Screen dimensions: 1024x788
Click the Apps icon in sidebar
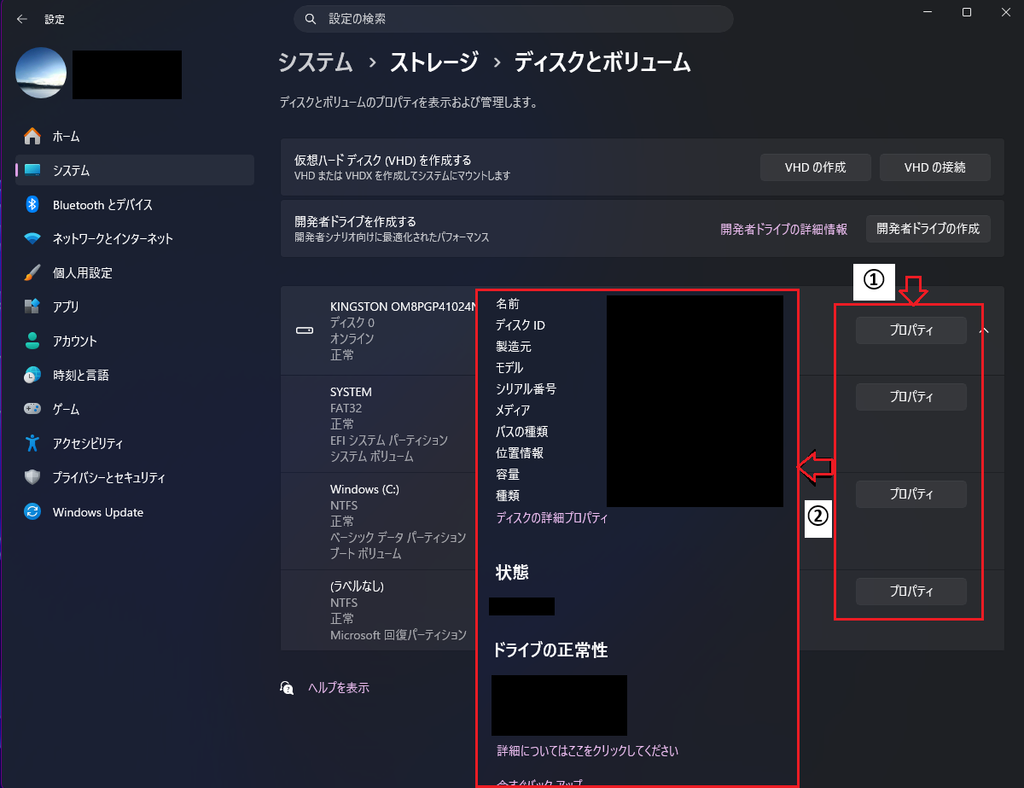(32, 306)
